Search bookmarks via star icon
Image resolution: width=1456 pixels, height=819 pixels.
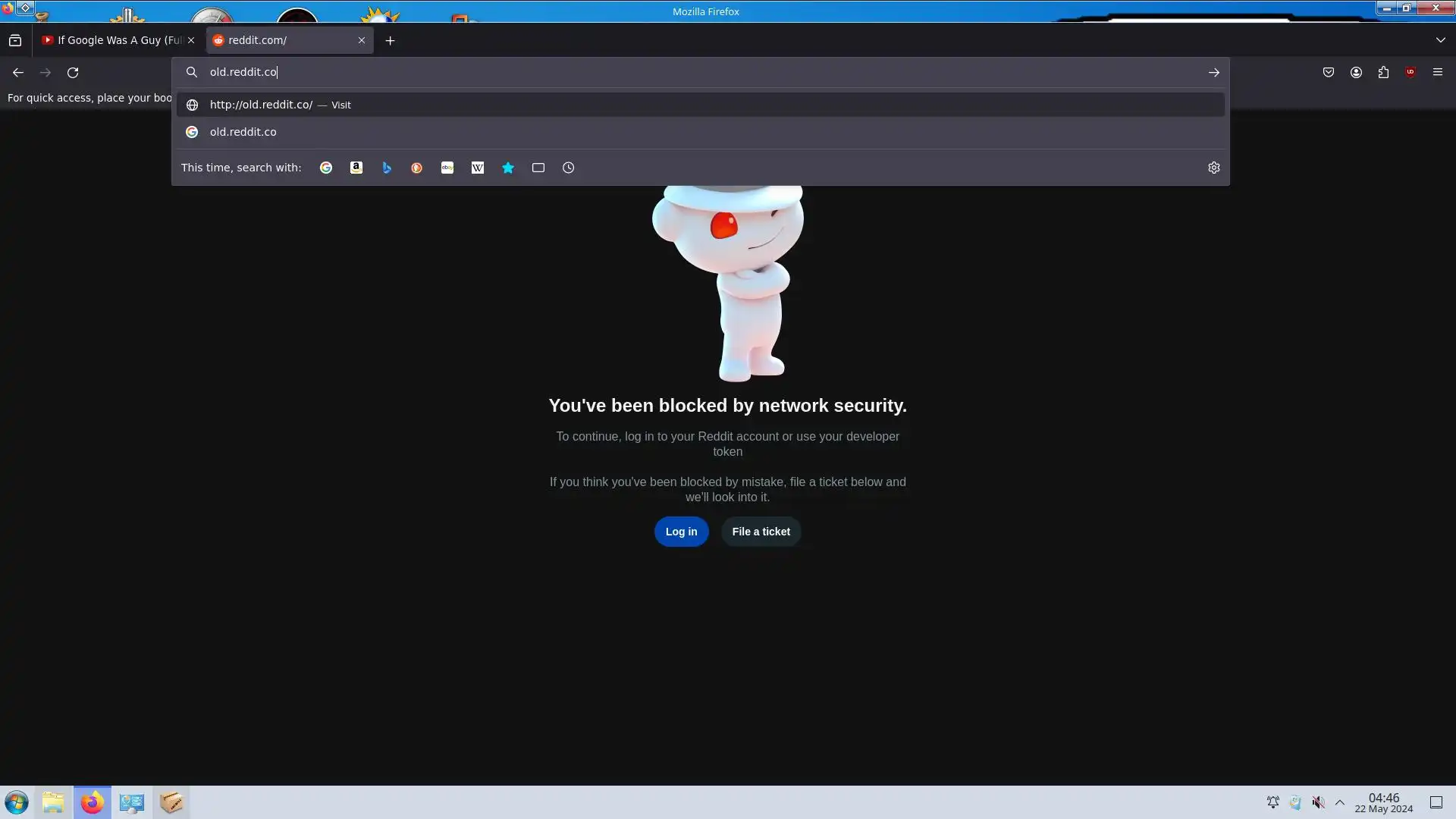coord(508,168)
